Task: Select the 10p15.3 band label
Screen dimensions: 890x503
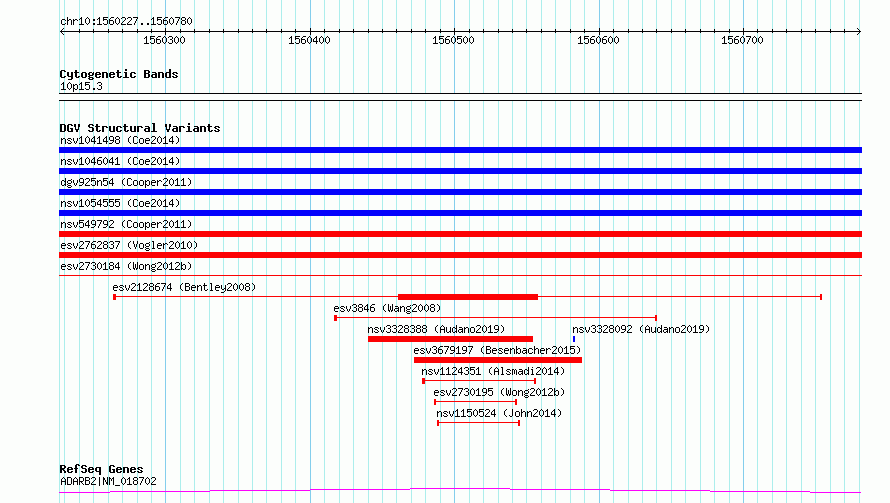Action: pyautogui.click(x=81, y=86)
